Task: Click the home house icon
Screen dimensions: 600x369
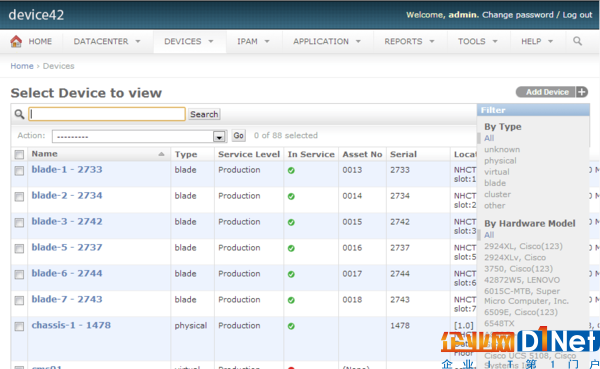Action: pos(16,41)
